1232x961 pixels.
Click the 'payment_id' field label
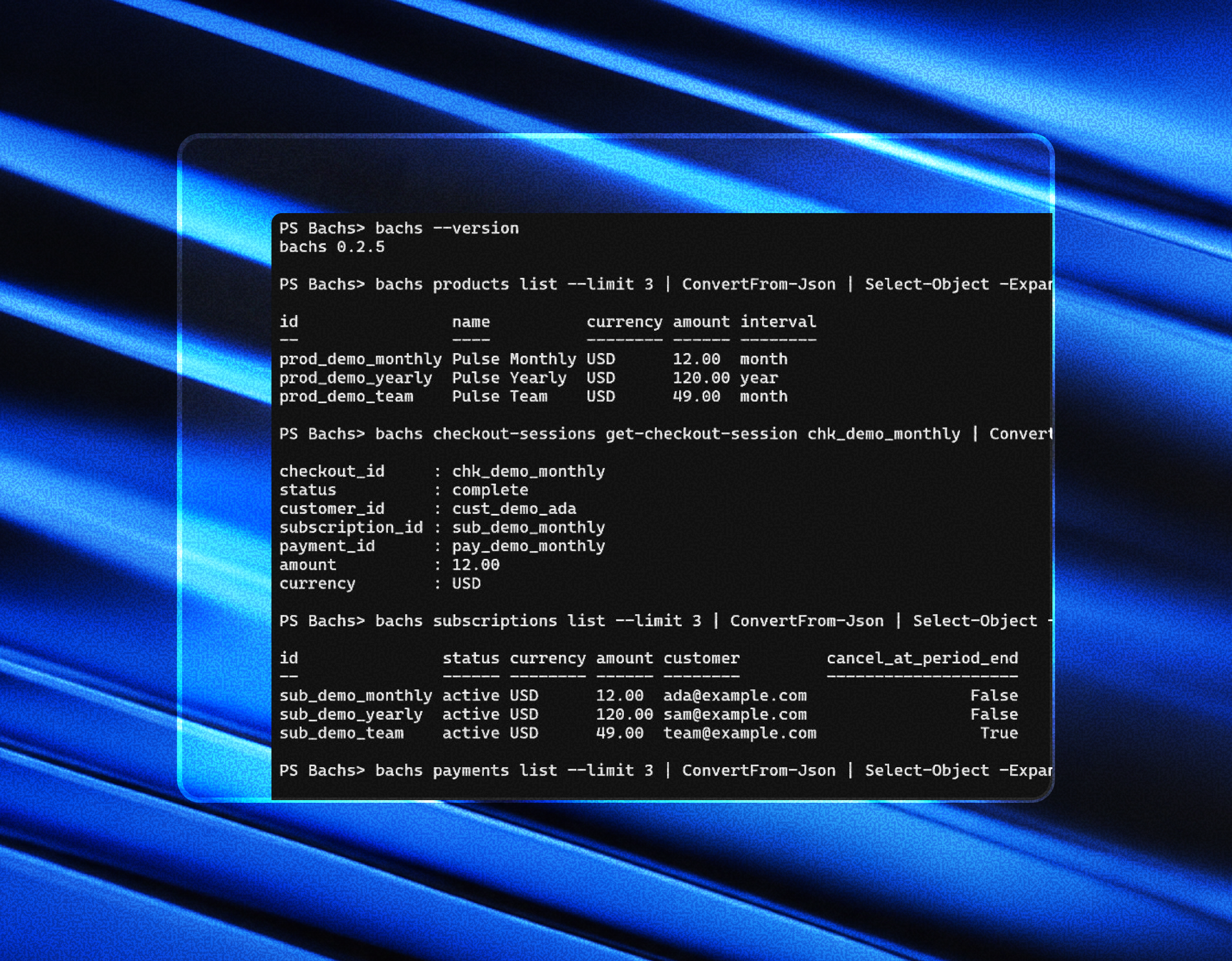(327, 546)
